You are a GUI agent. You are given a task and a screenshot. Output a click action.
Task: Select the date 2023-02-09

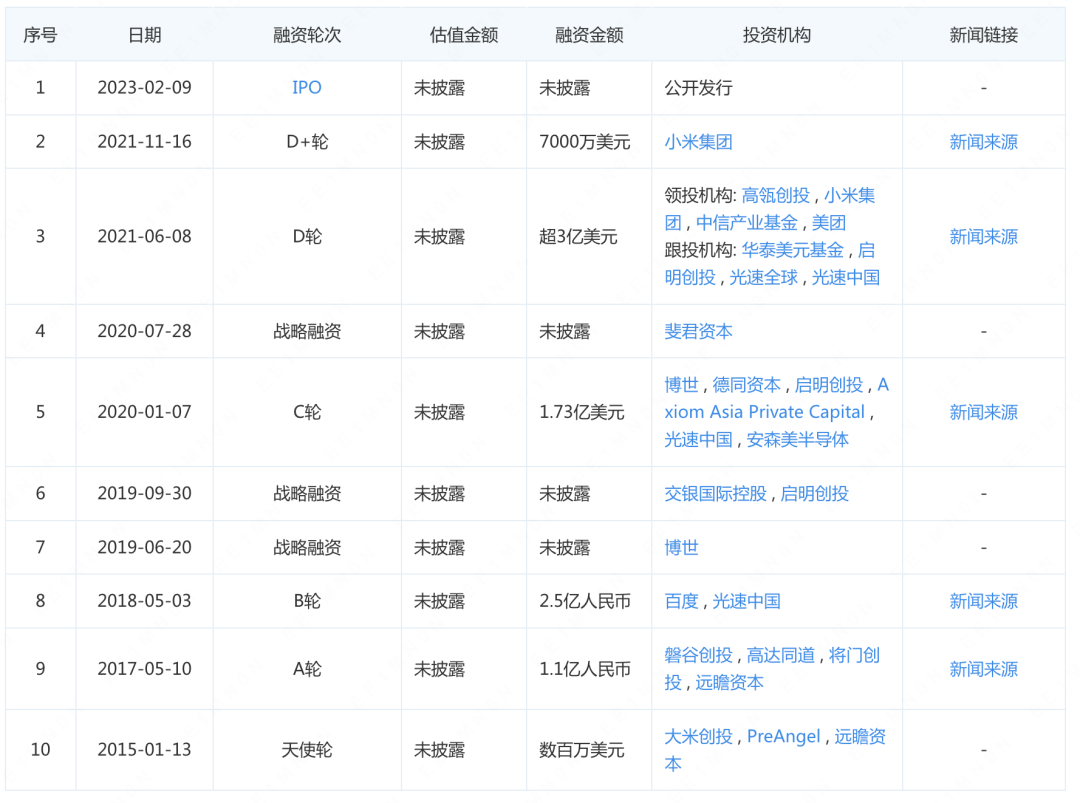(x=144, y=87)
